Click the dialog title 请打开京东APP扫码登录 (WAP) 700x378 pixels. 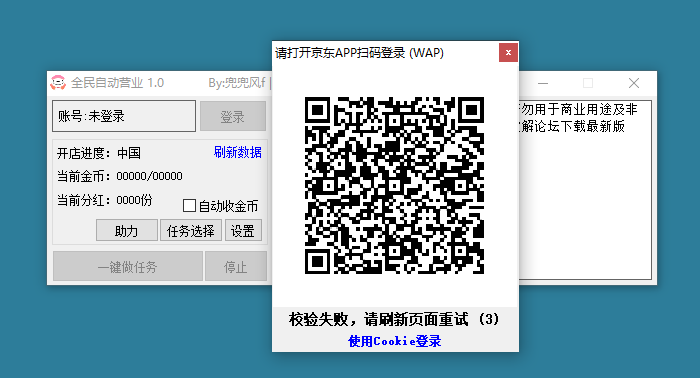tap(359, 53)
